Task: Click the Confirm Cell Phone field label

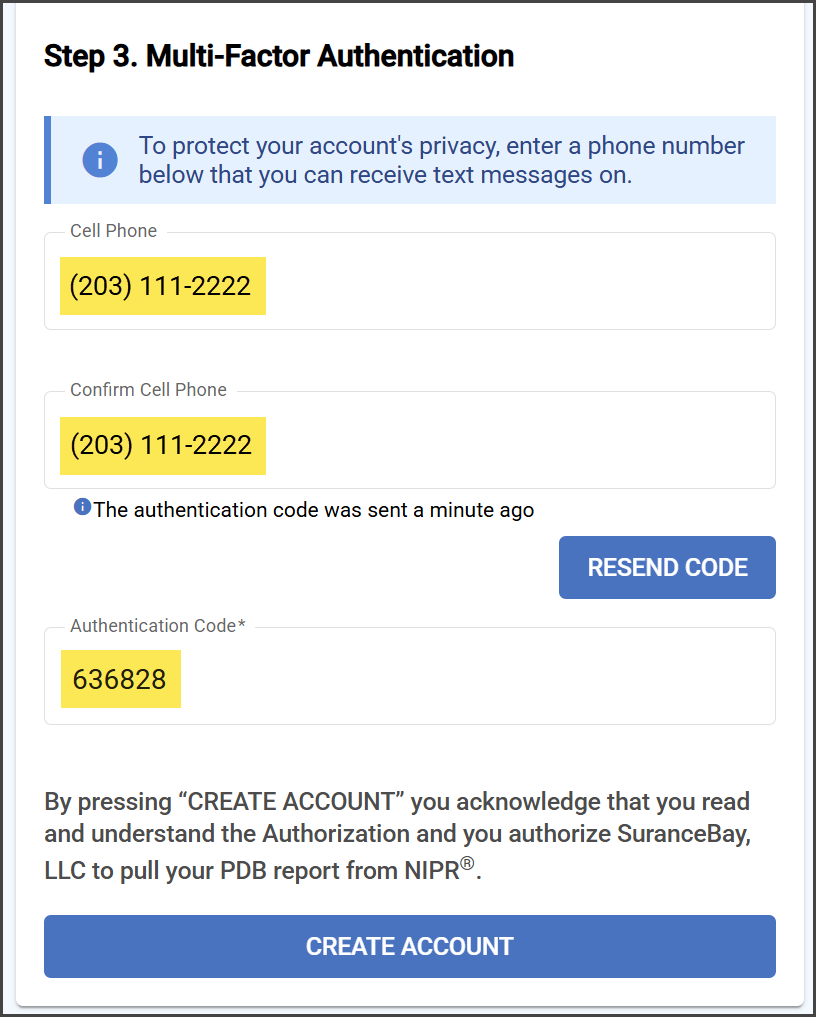Action: (149, 390)
